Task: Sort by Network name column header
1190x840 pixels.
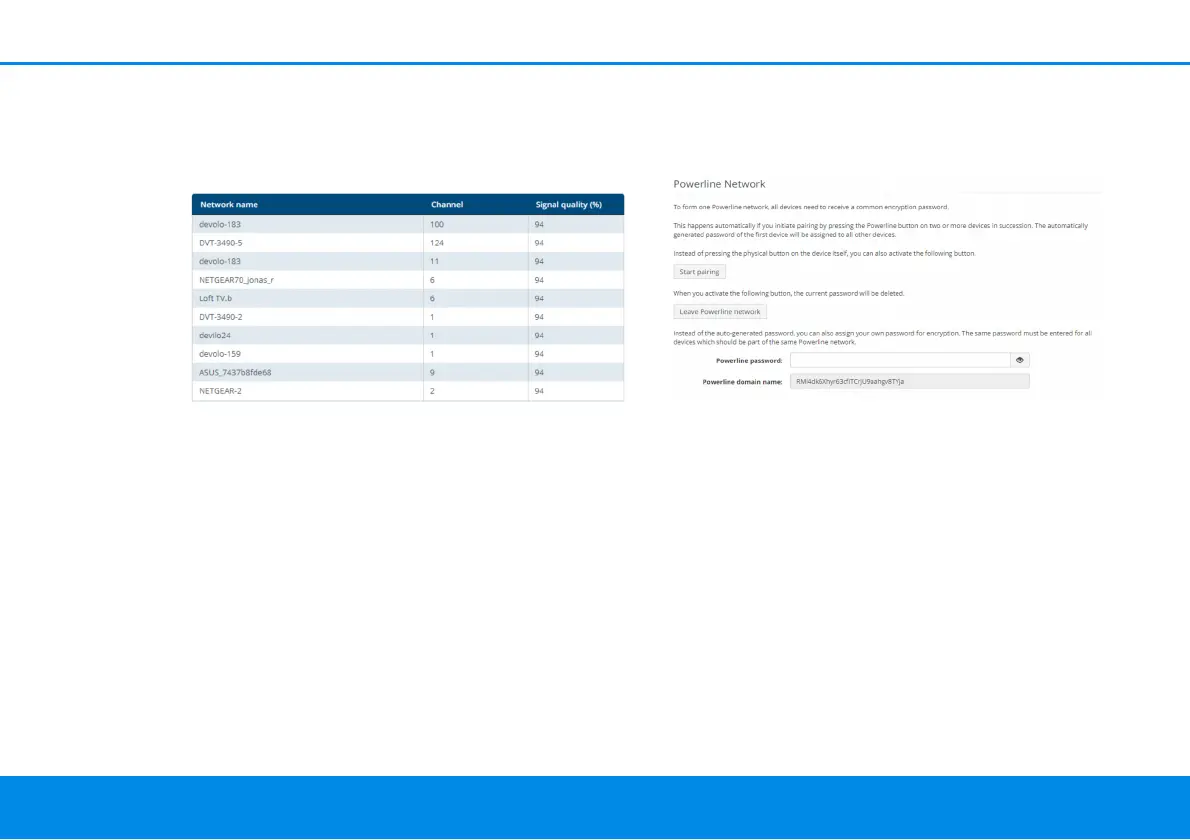Action: tap(228, 204)
